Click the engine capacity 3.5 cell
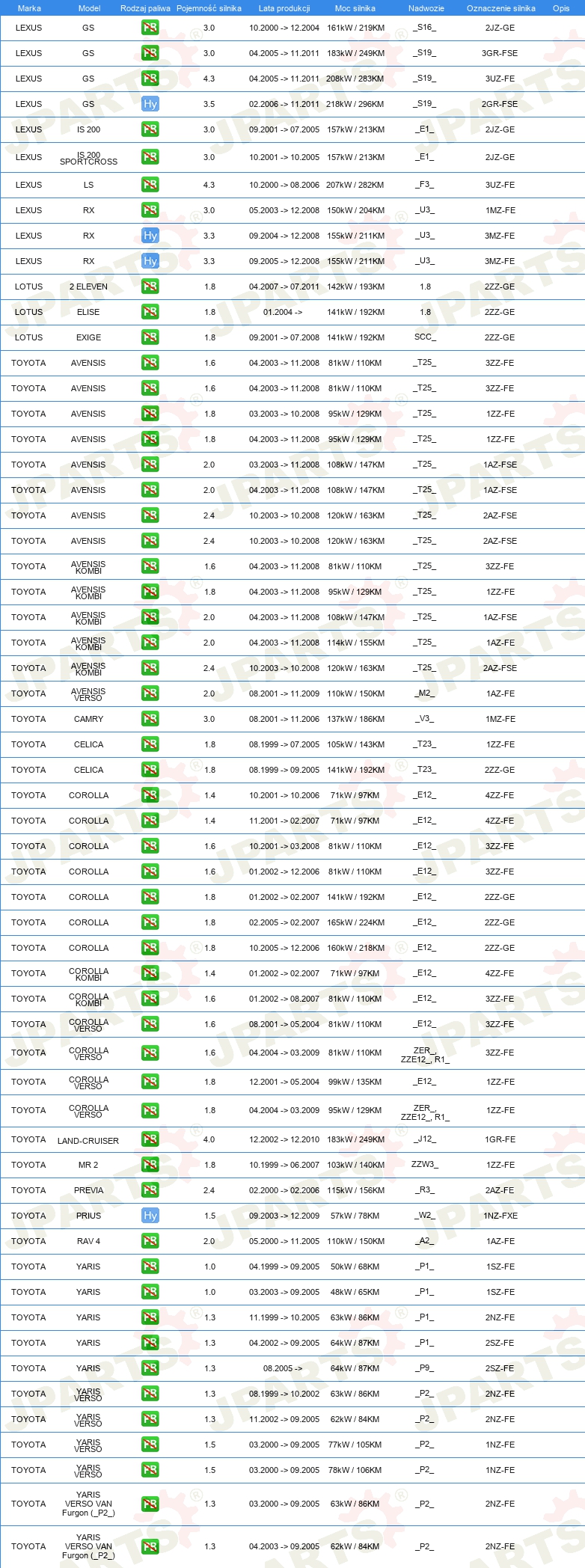The image size is (585, 1568). pos(209,104)
